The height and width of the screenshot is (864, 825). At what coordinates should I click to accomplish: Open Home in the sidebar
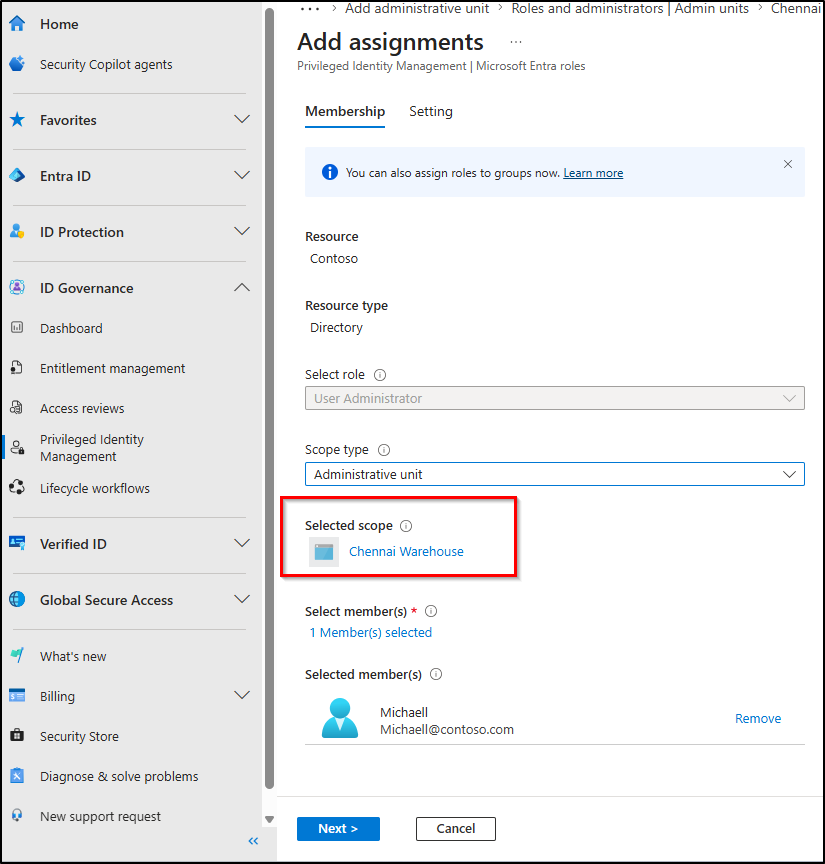coord(59,24)
